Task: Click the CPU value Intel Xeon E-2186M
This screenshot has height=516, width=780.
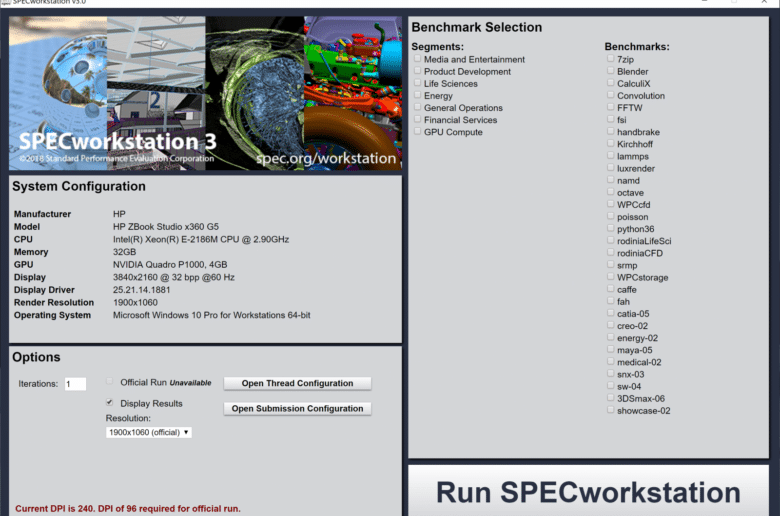Action: [x=201, y=239]
